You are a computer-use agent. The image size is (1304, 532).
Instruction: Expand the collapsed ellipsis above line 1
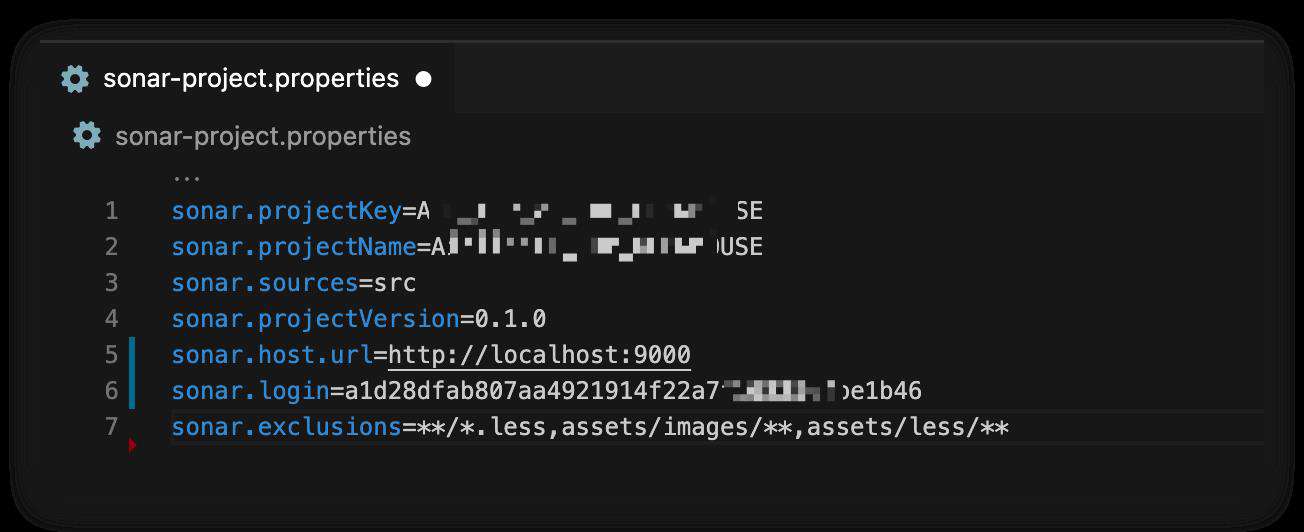point(186,177)
